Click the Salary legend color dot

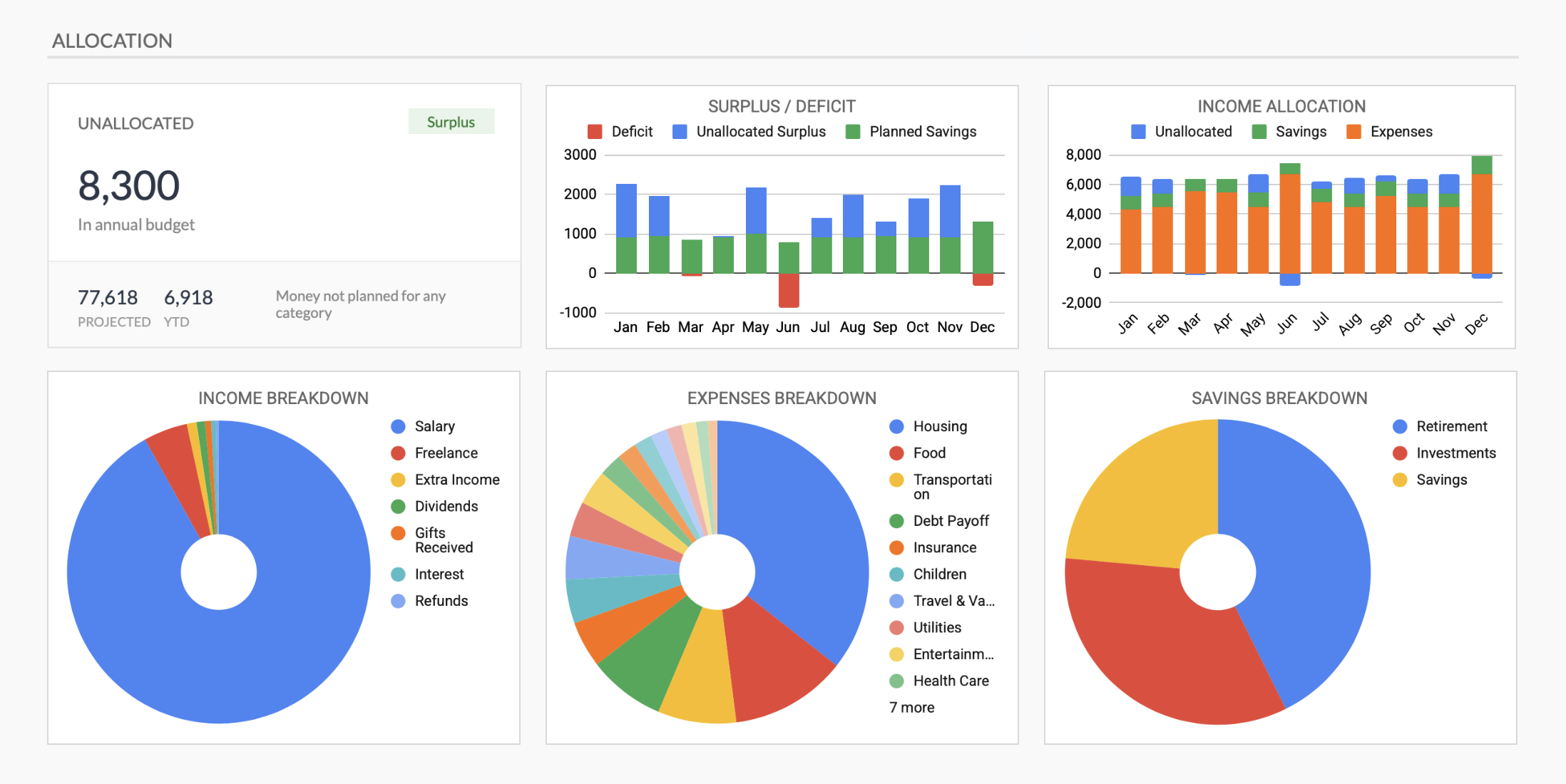click(398, 426)
